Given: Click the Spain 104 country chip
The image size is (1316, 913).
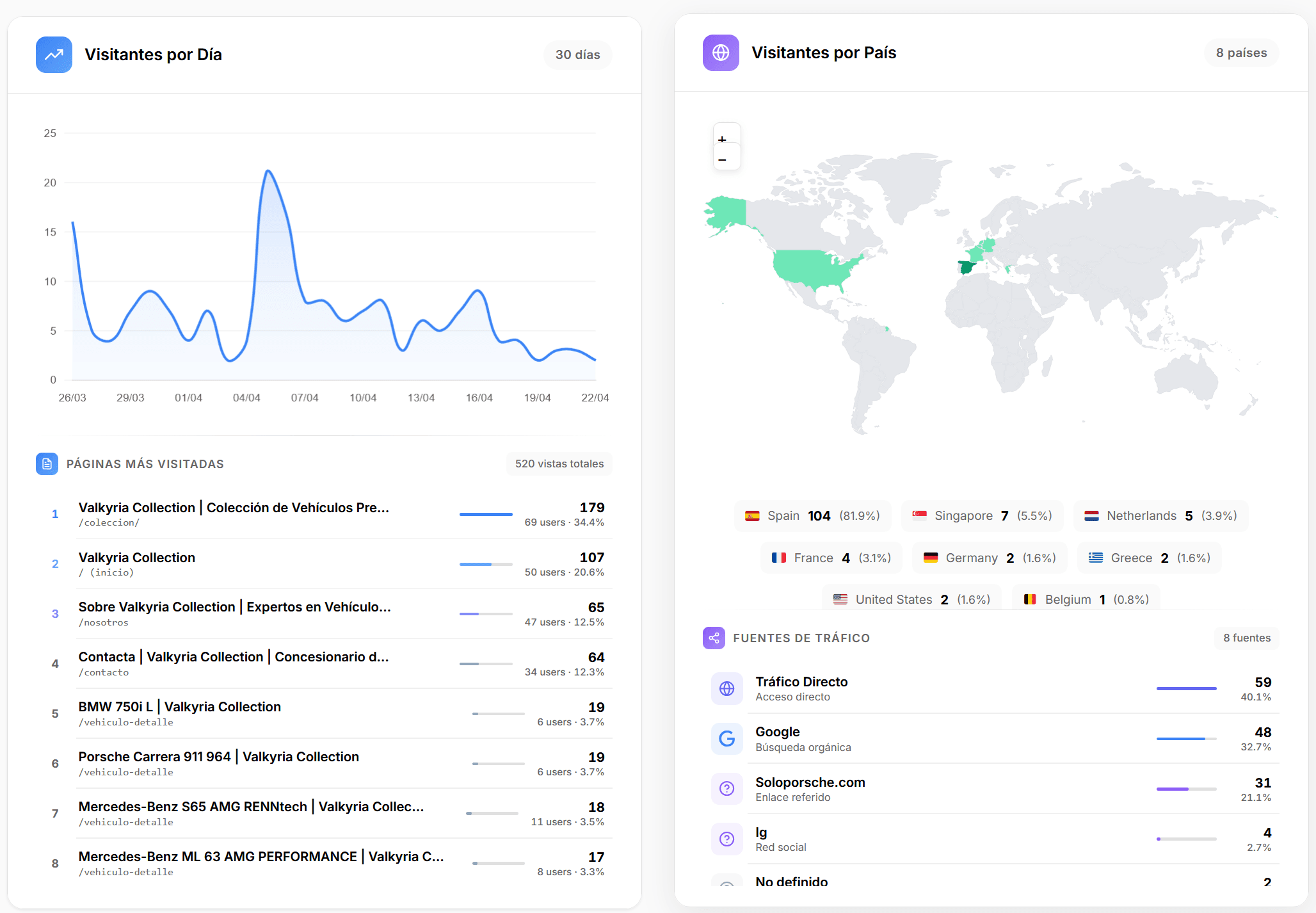Looking at the screenshot, I should [812, 516].
